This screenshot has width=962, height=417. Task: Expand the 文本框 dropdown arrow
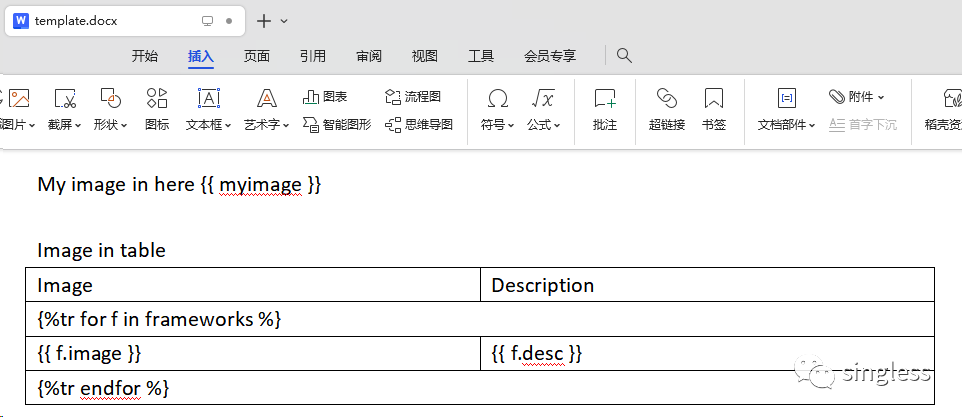click(228, 126)
